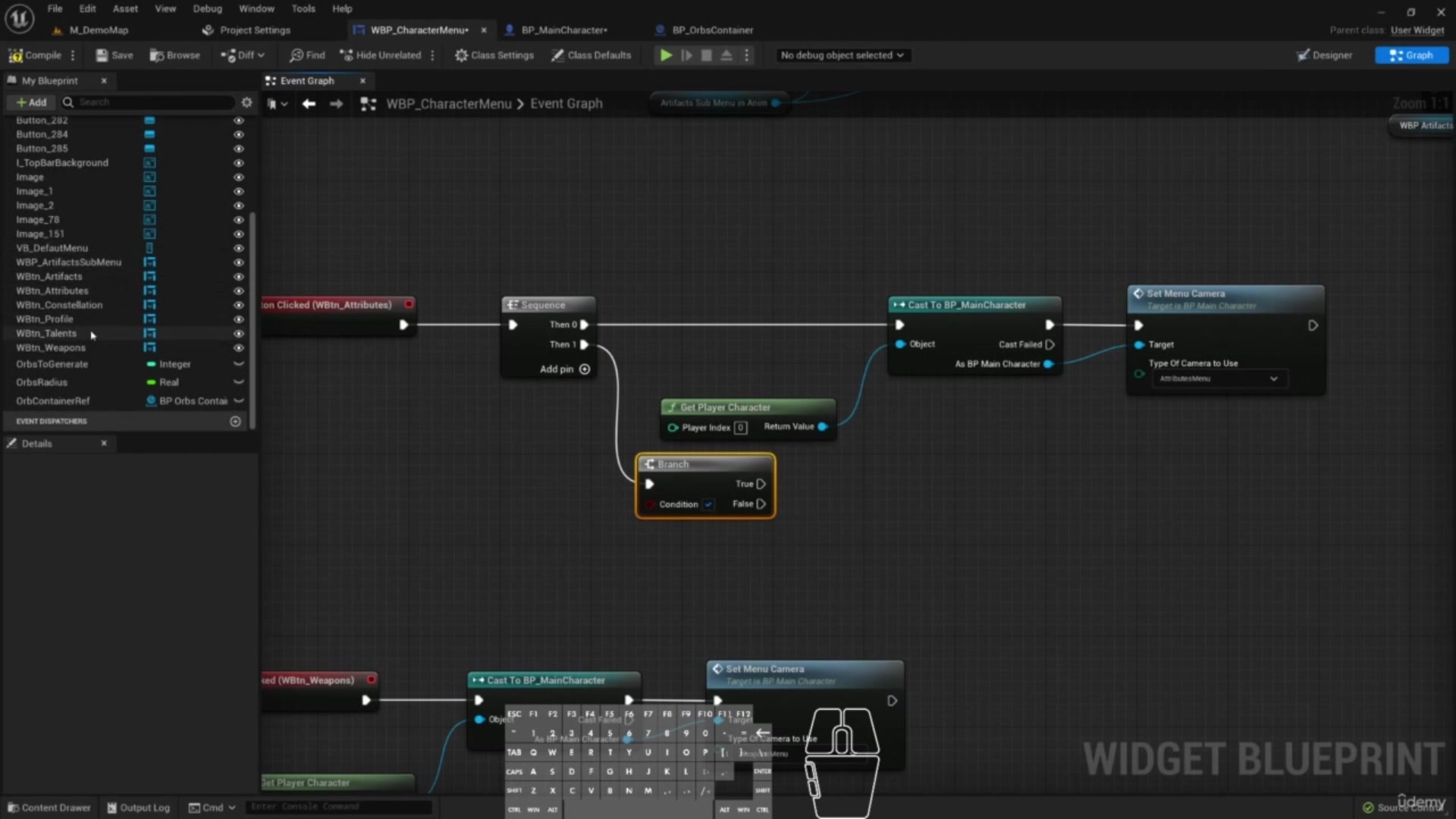Click Browse in the toolbar

(x=175, y=55)
